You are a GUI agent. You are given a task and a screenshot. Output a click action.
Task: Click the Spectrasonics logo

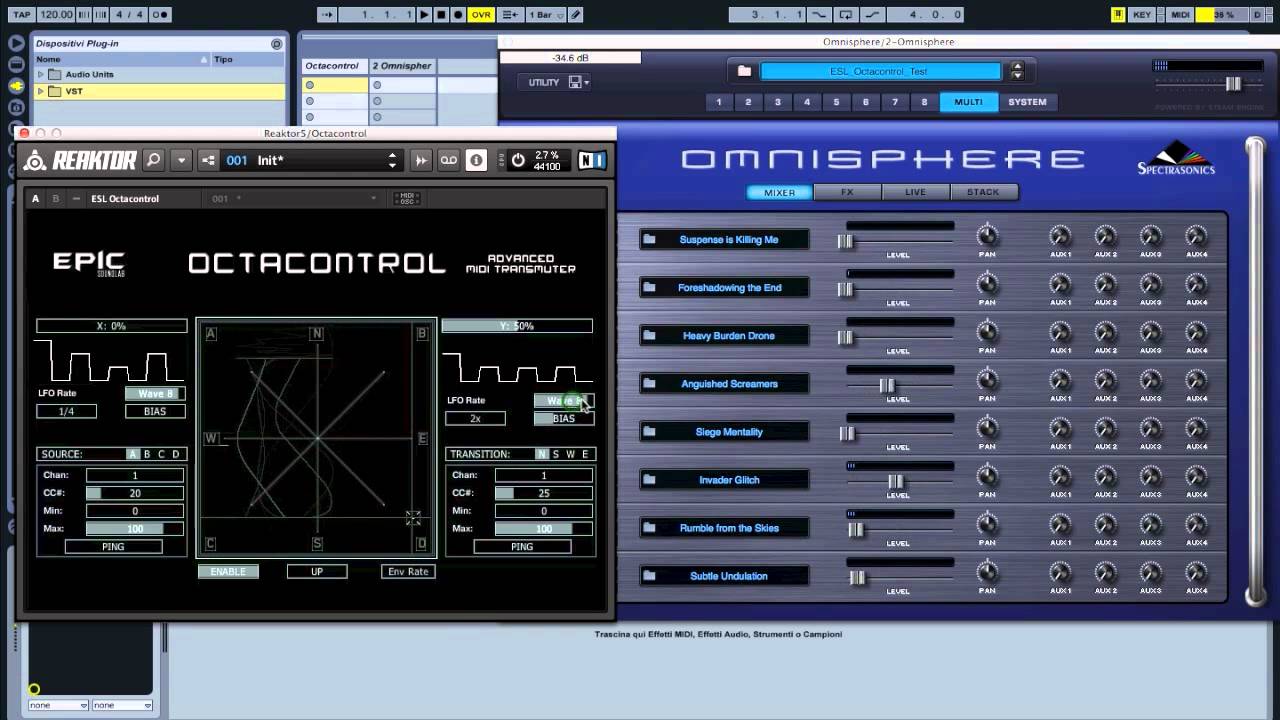(1176, 158)
